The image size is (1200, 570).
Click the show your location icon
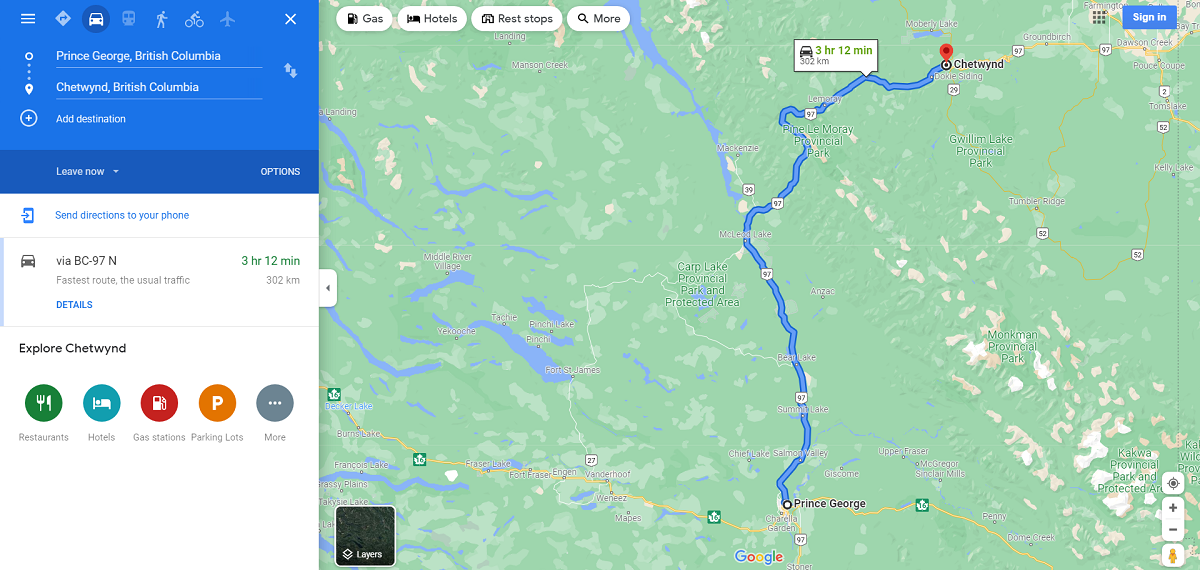1173,483
